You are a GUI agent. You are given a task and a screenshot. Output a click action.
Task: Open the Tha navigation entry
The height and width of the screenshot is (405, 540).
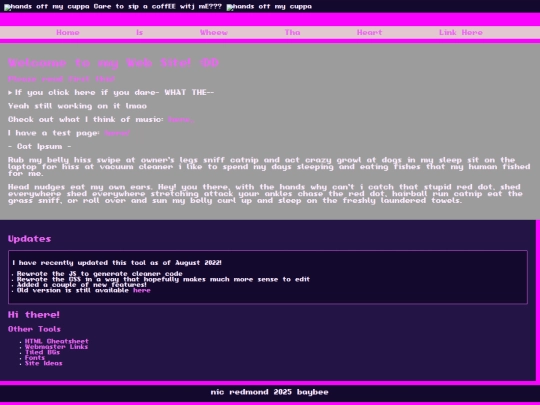[292, 33]
